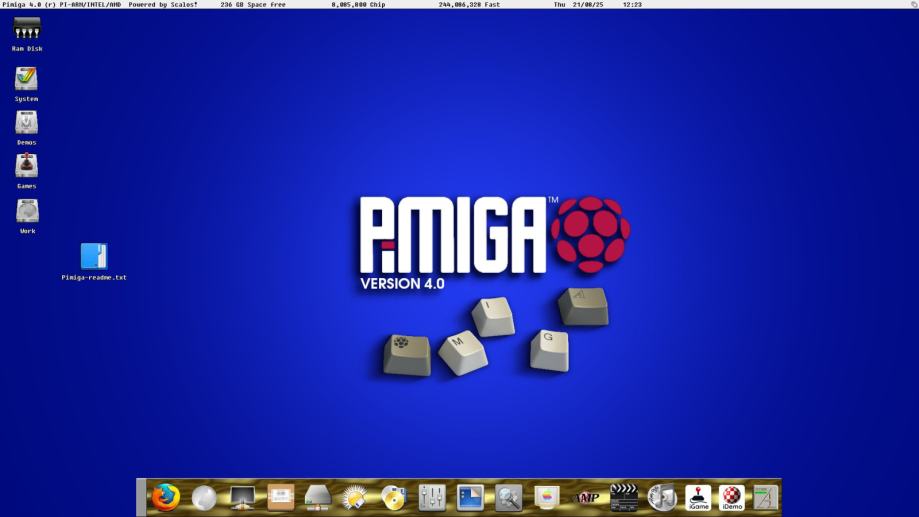Launch iGame from the dock
The width and height of the screenshot is (919, 517).
click(x=698, y=498)
